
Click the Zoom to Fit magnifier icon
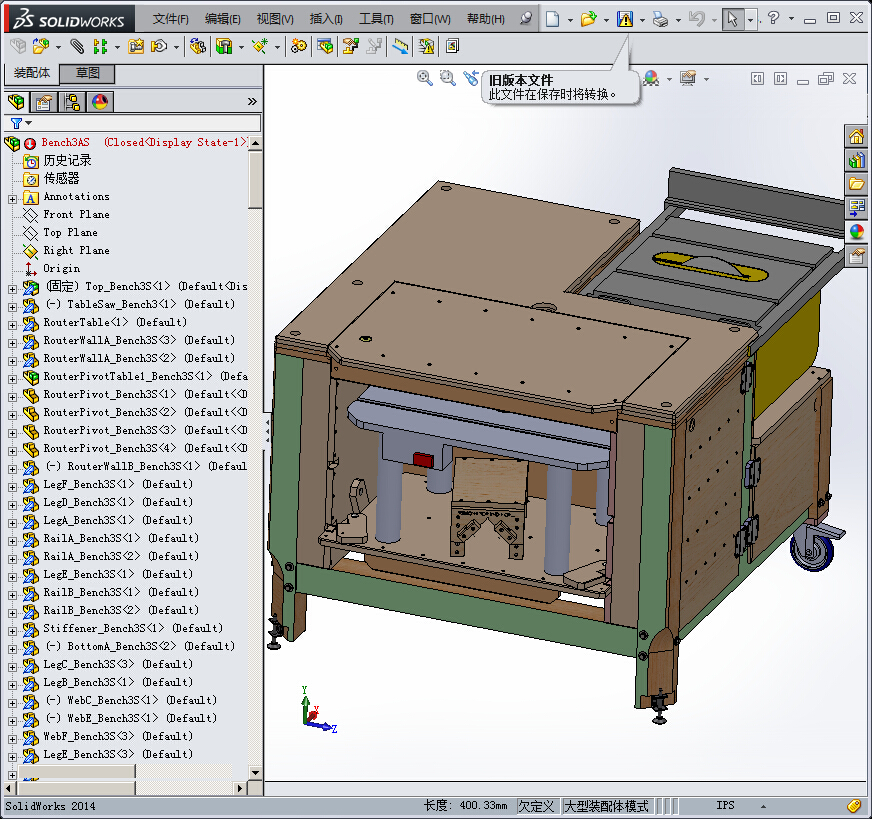point(425,78)
